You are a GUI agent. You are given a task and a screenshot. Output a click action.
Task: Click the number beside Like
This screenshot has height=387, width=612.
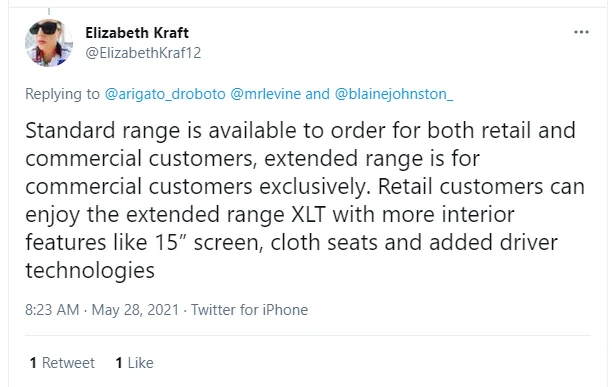pyautogui.click(x=119, y=363)
